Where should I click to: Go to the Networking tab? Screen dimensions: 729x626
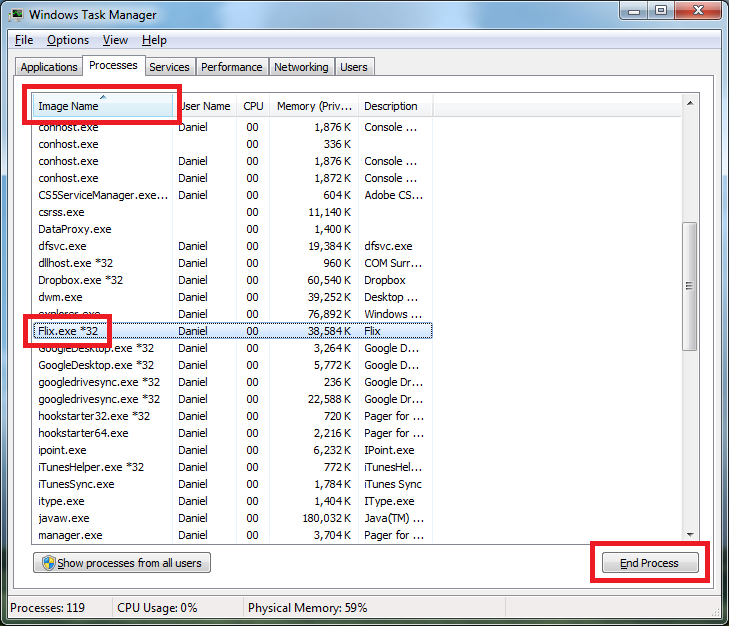pyautogui.click(x=301, y=67)
